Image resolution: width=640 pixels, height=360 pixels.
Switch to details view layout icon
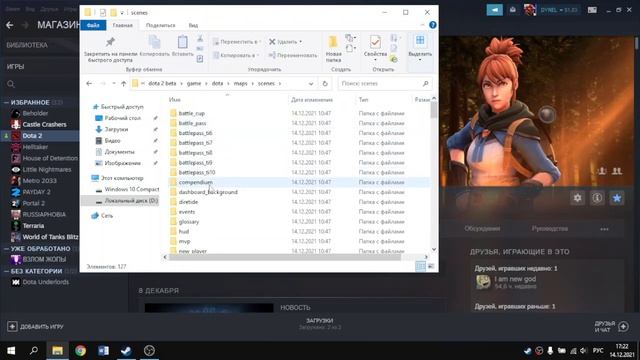coord(420,266)
